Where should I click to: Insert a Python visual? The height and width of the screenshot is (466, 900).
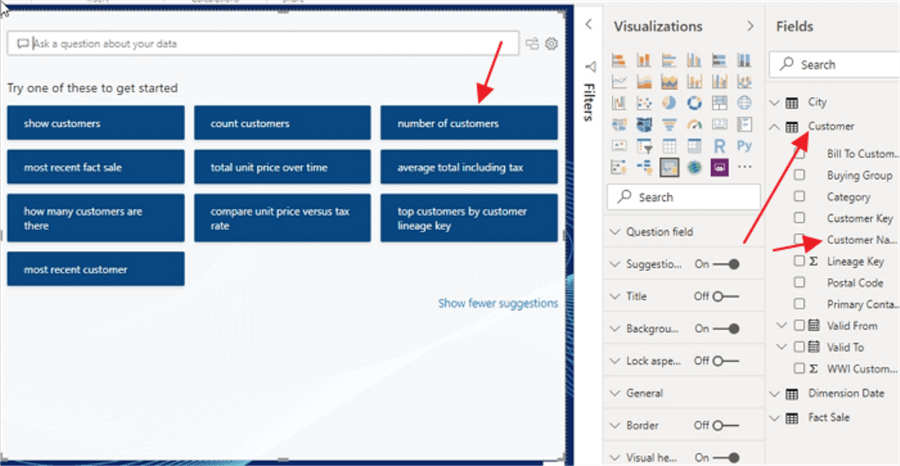tap(744, 145)
